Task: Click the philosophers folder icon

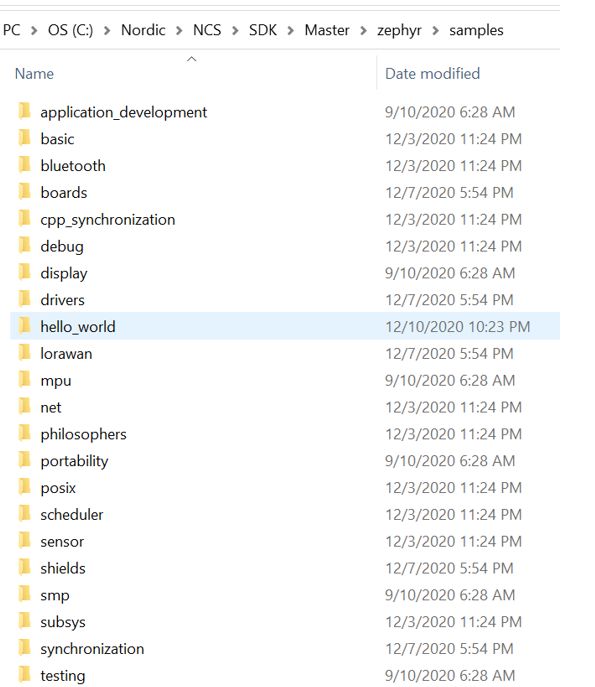Action: 25,433
